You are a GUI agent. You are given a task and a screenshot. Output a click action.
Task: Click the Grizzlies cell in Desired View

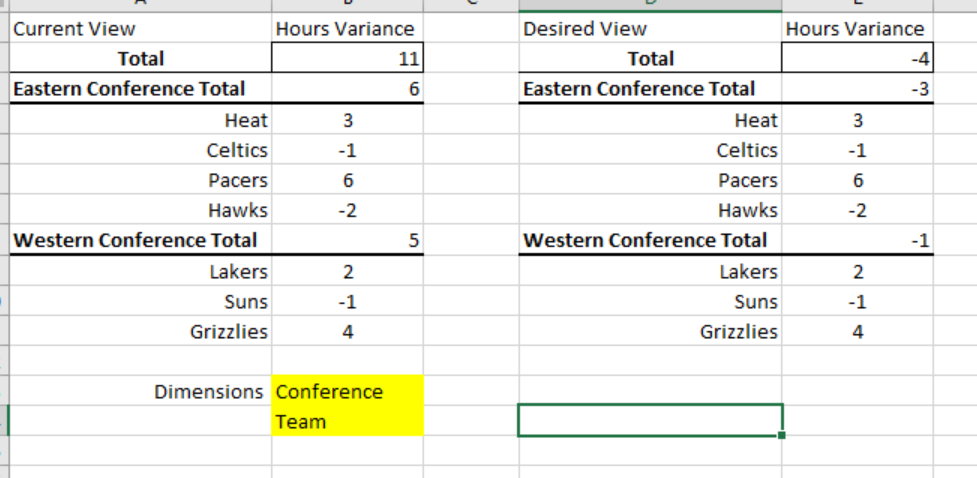tap(650, 332)
